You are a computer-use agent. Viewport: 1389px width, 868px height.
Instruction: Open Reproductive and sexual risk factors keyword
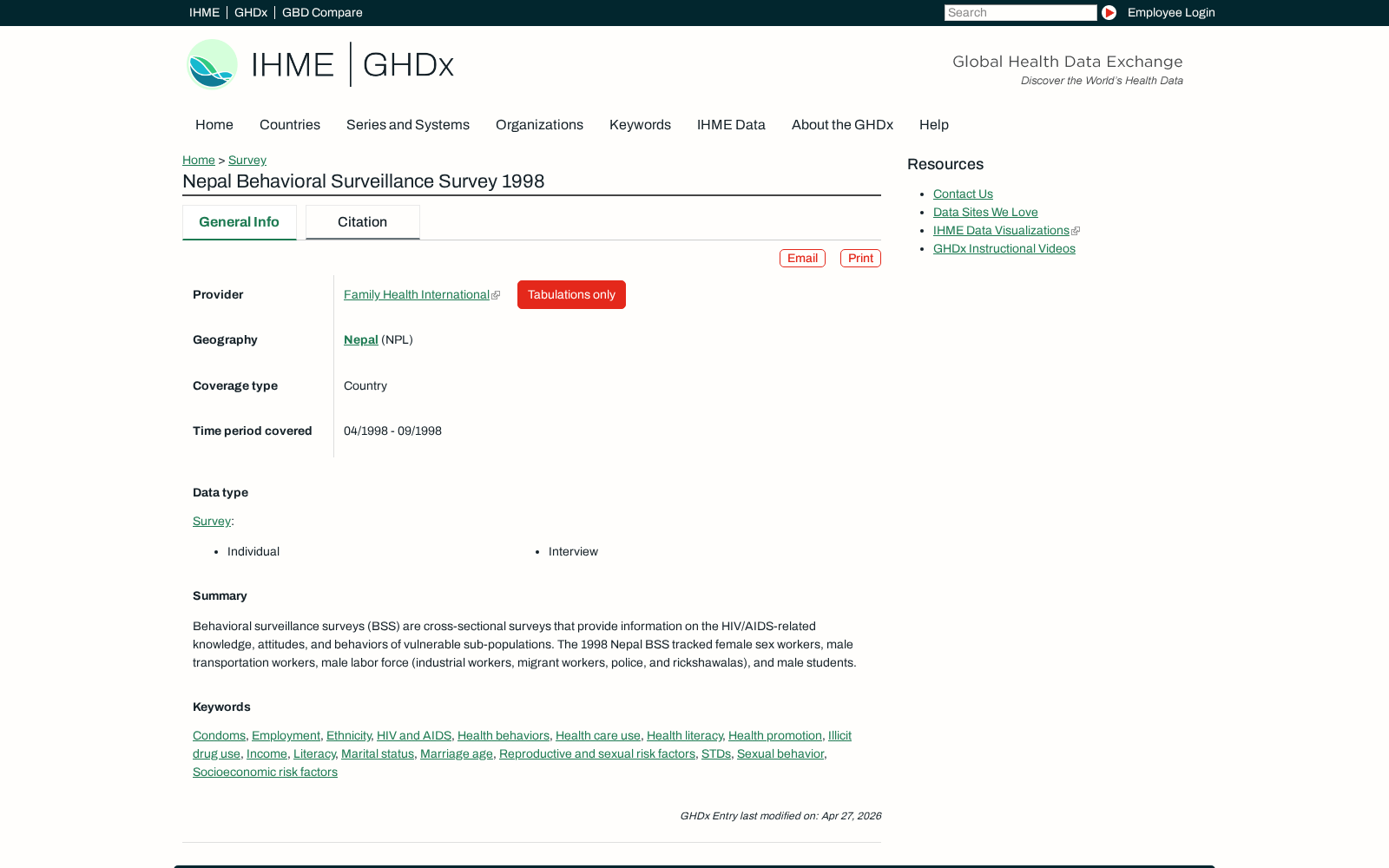pos(597,754)
